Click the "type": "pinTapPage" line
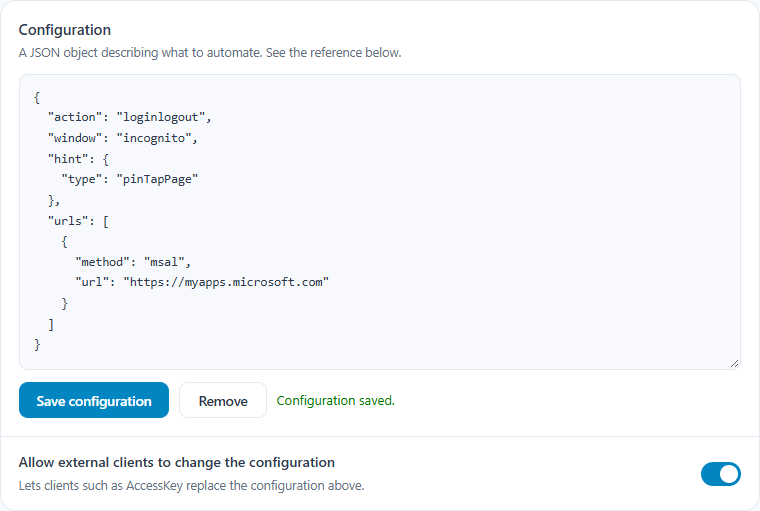 point(130,179)
